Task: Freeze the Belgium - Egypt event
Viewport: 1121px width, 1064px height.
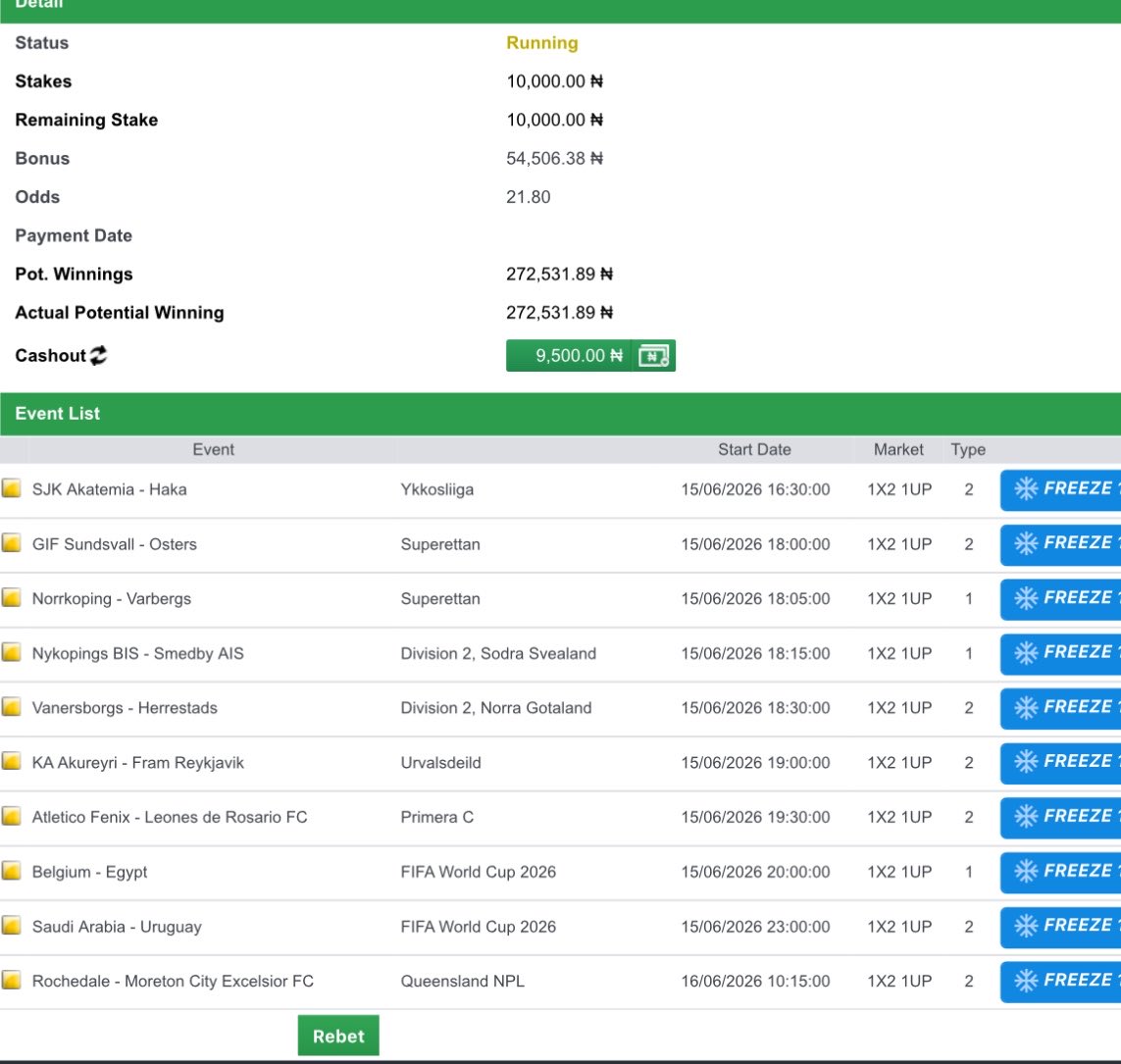Action: [x=1060, y=873]
